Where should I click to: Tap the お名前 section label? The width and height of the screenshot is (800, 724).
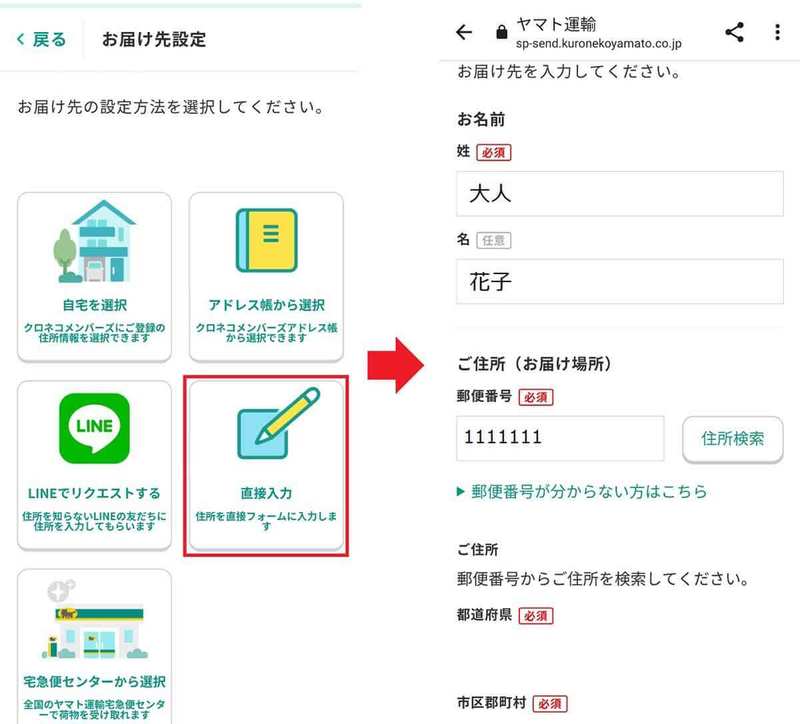481,119
